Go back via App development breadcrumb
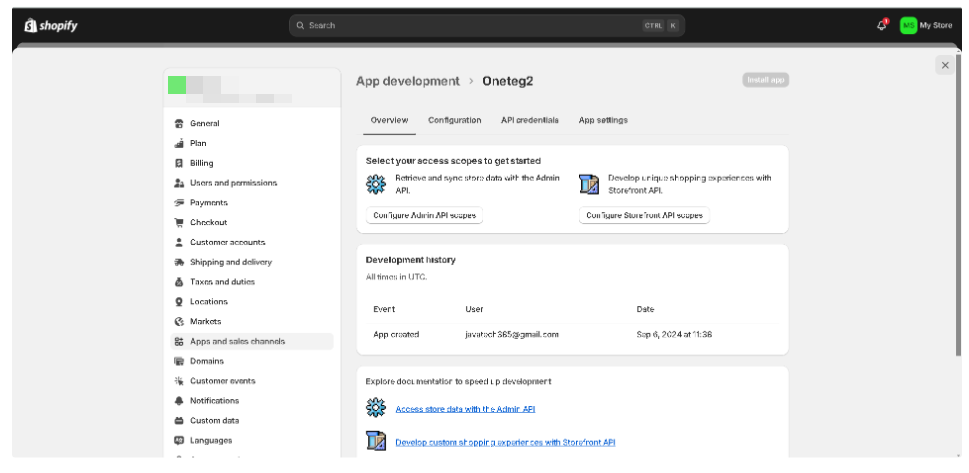This screenshot has height=473, width=969. pos(409,81)
